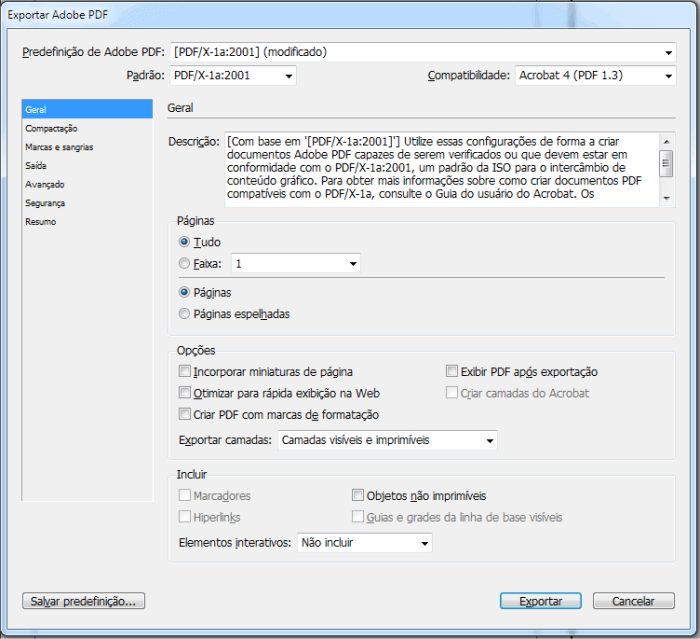Image resolution: width=700 pixels, height=639 pixels.
Task: Open the Compatibilidade Acrobat 4 dropdown
Action: (596, 75)
